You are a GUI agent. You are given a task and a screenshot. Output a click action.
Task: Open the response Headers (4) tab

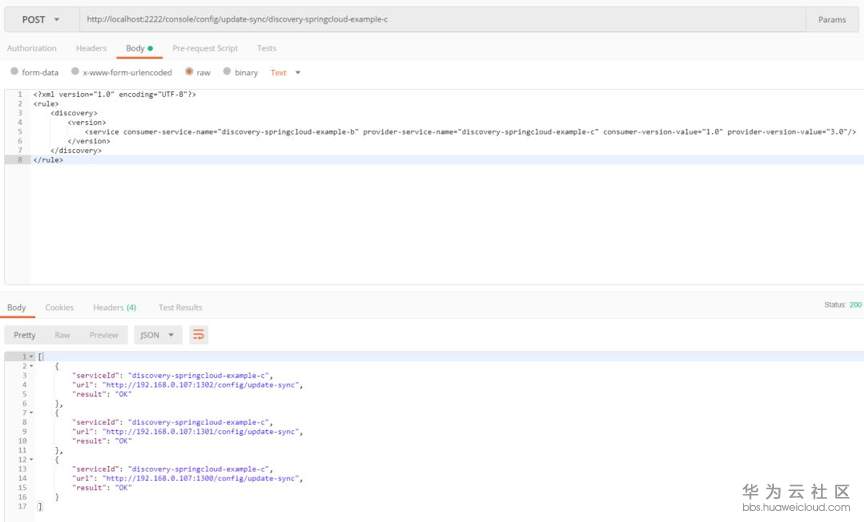pyautogui.click(x=115, y=307)
